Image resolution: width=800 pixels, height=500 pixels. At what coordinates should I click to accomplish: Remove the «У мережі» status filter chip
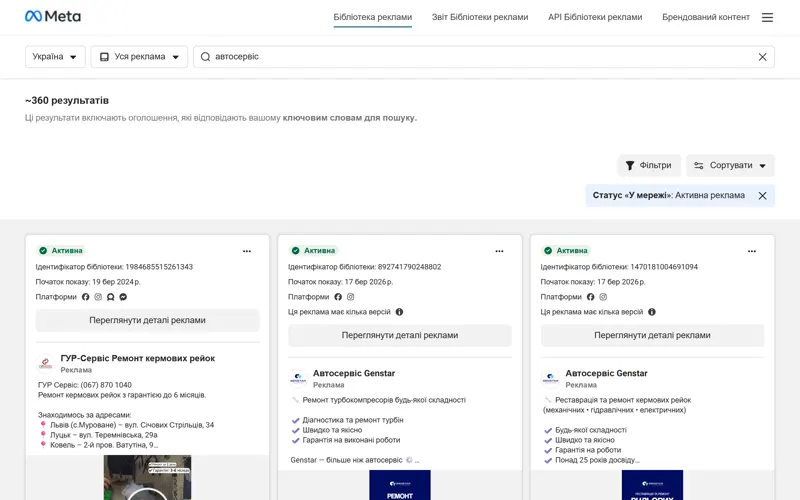click(x=762, y=195)
